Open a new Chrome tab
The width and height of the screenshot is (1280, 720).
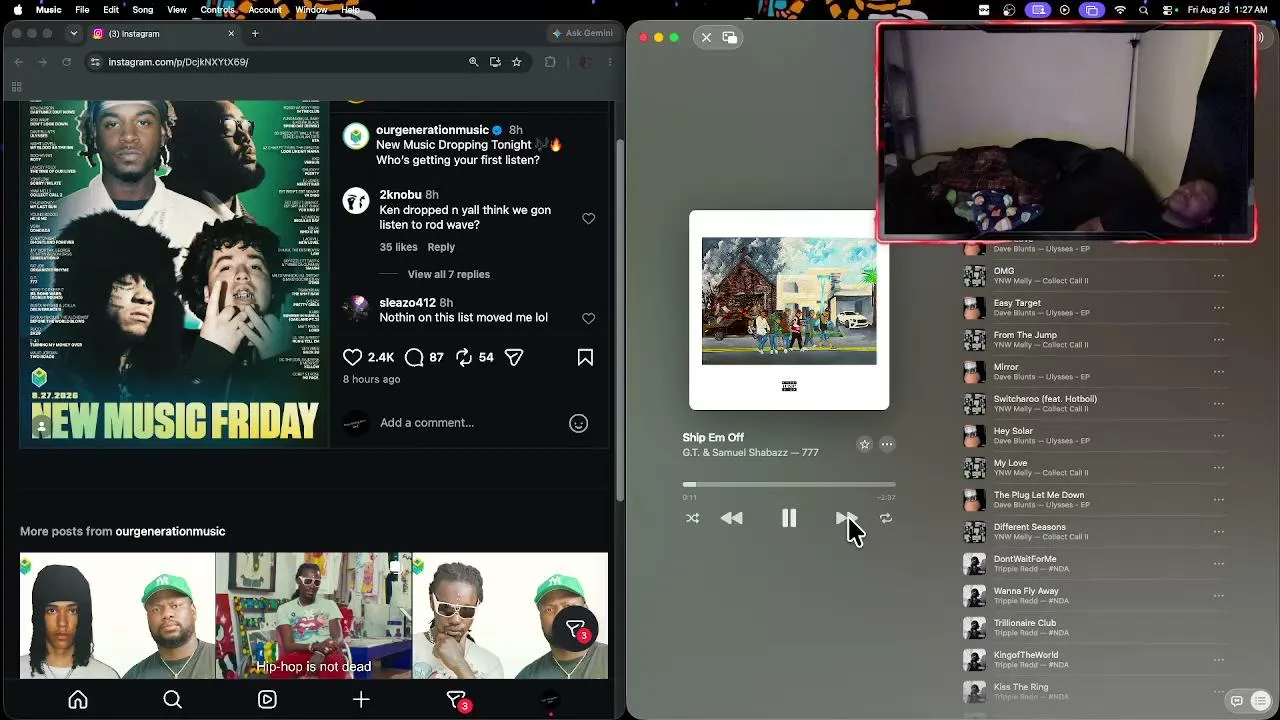coord(255,33)
